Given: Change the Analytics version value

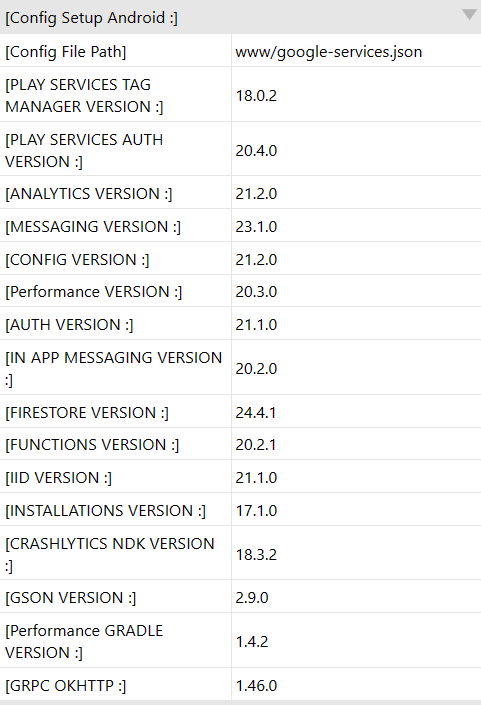Looking at the screenshot, I should tap(356, 193).
